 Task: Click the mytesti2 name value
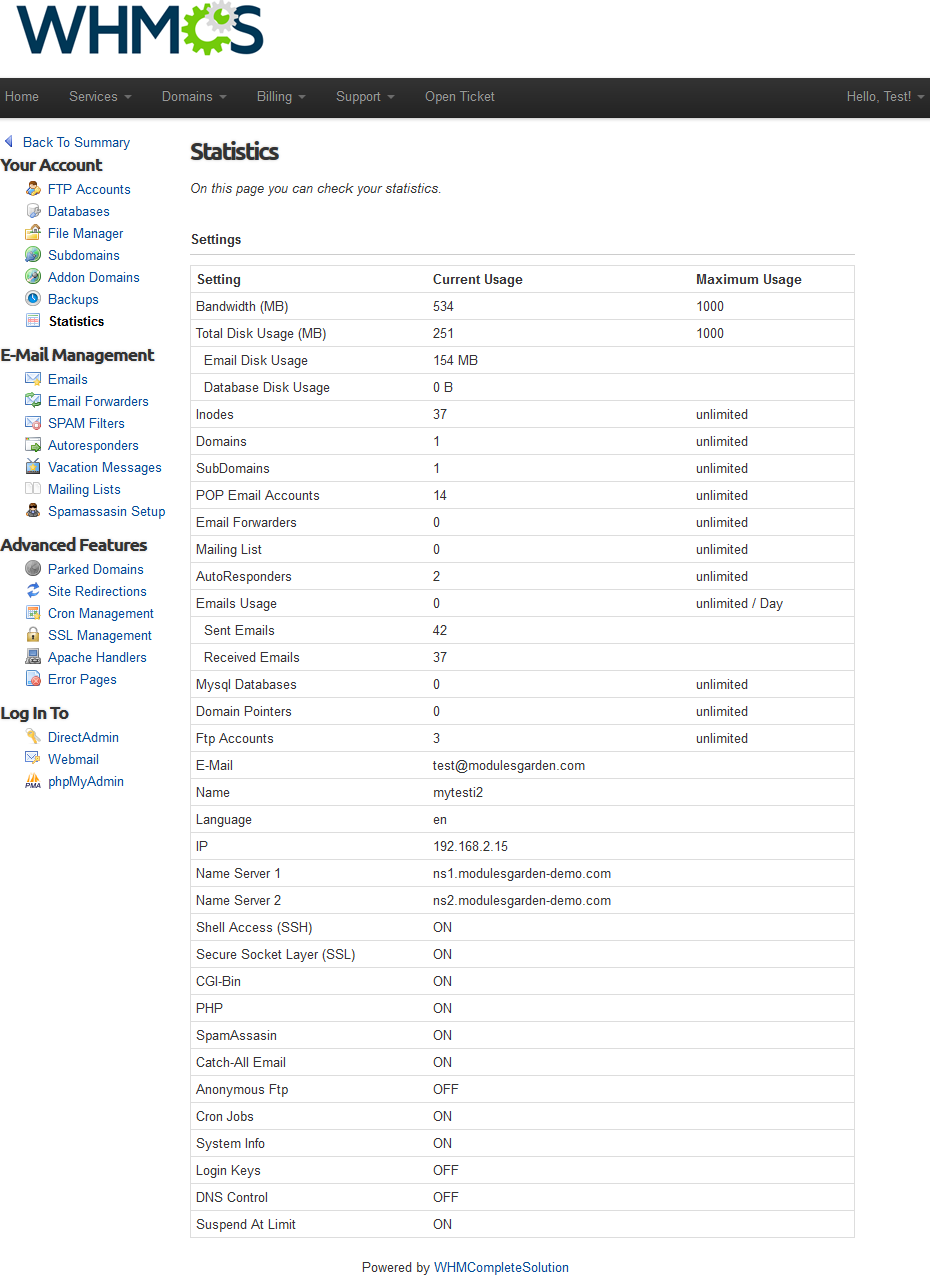(x=458, y=792)
